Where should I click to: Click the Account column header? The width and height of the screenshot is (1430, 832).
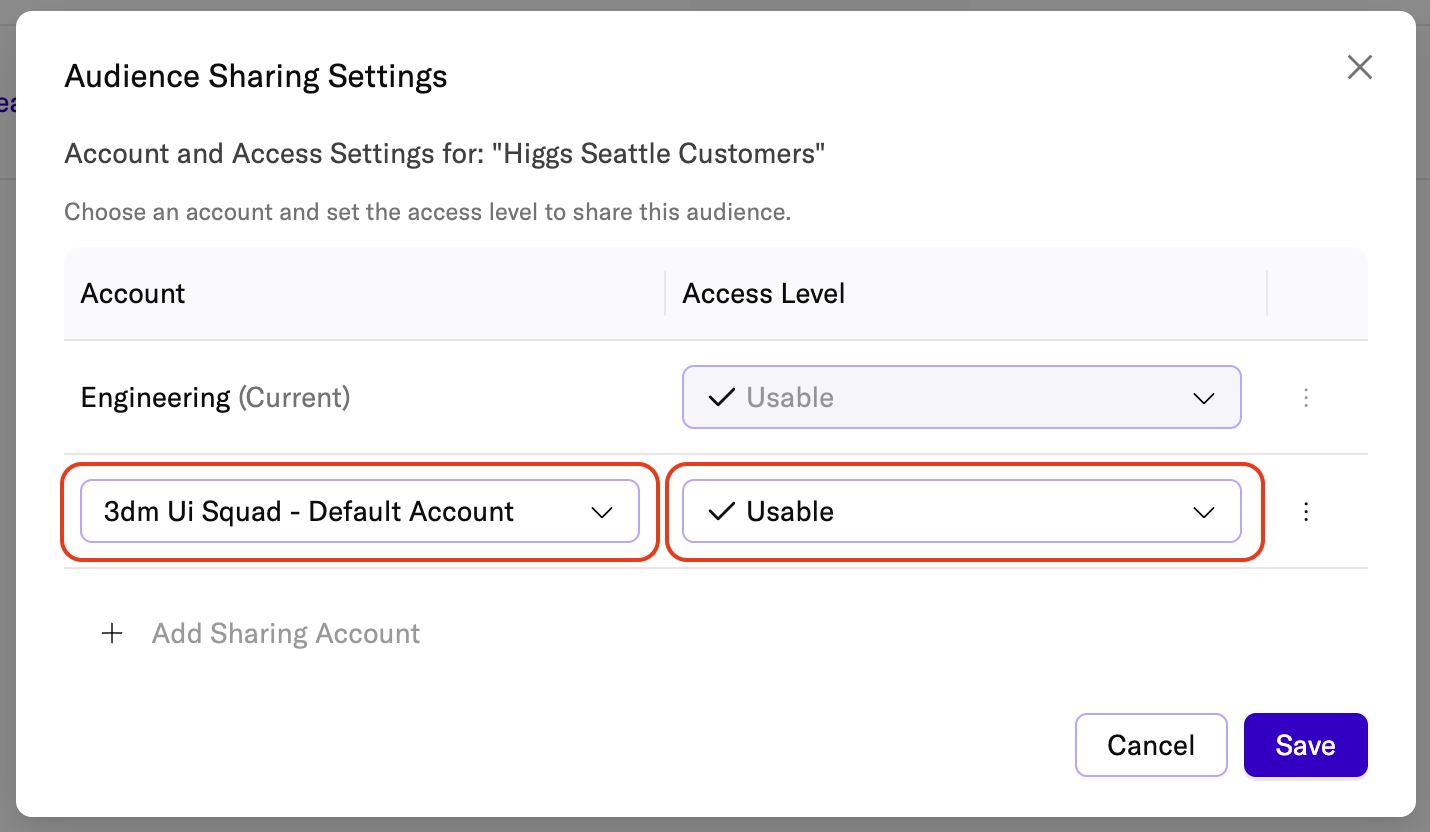coord(133,294)
